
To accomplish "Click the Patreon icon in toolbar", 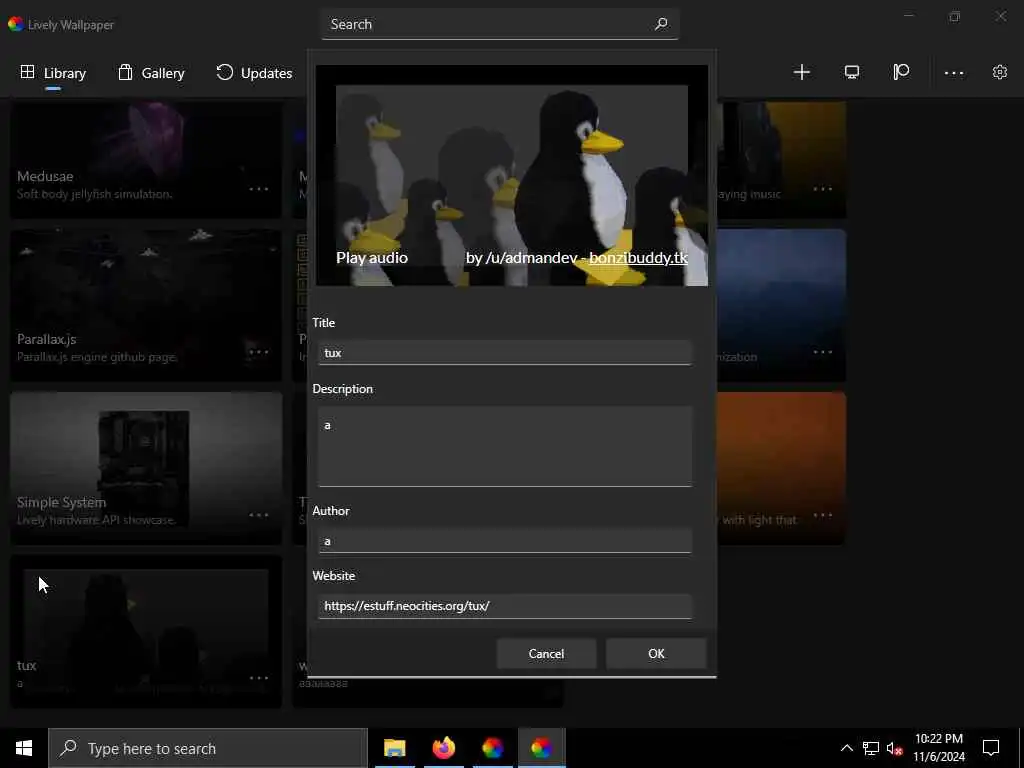I will pyautogui.click(x=901, y=72).
